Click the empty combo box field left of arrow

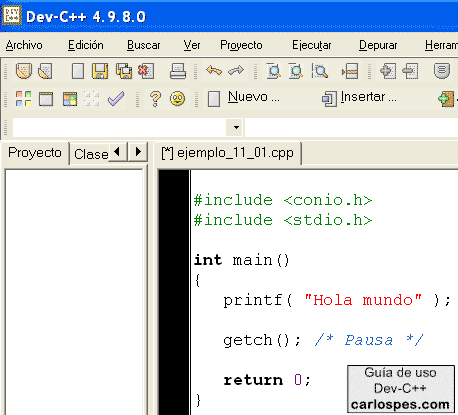119,127
